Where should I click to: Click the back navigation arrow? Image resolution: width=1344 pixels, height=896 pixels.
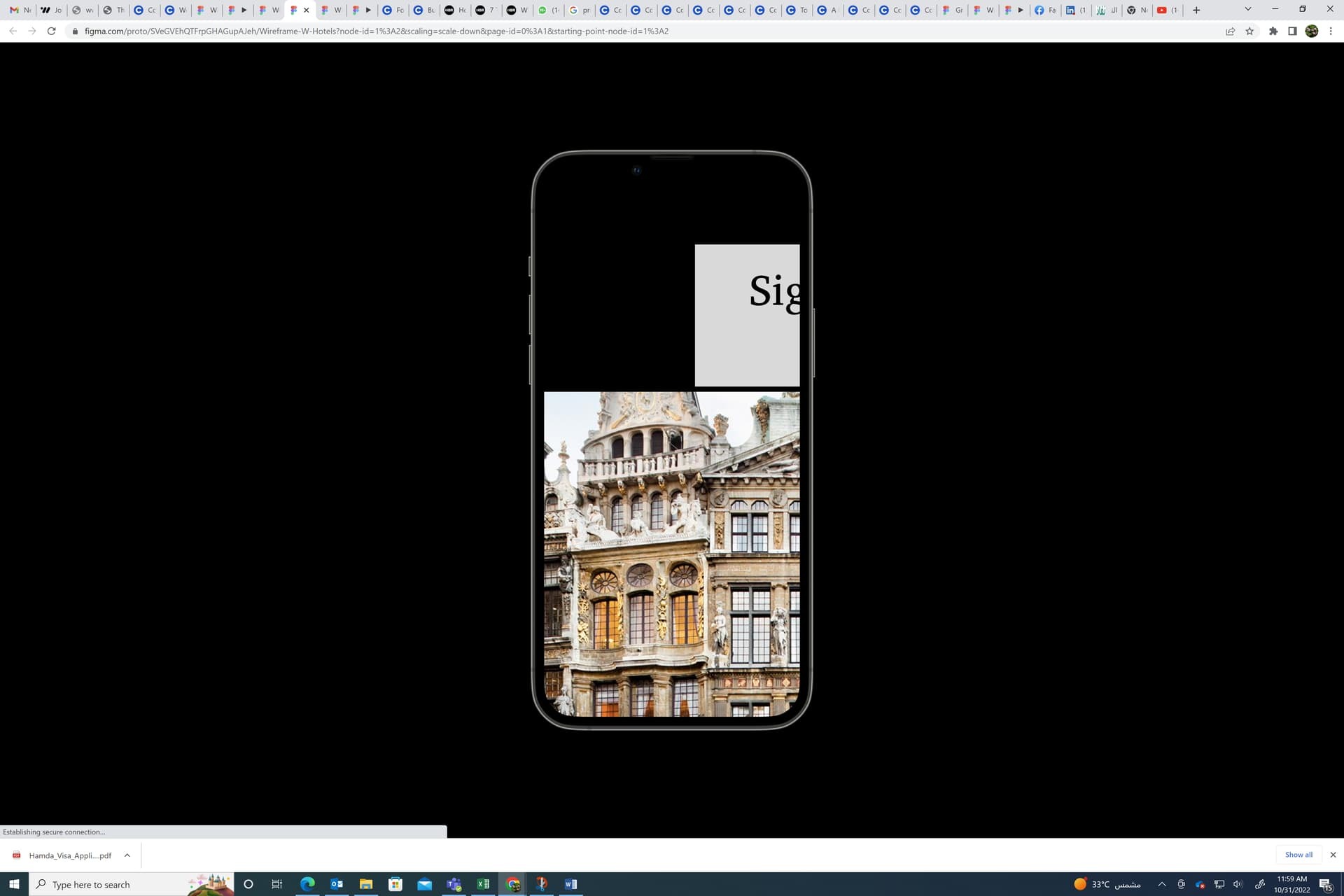[x=12, y=31]
